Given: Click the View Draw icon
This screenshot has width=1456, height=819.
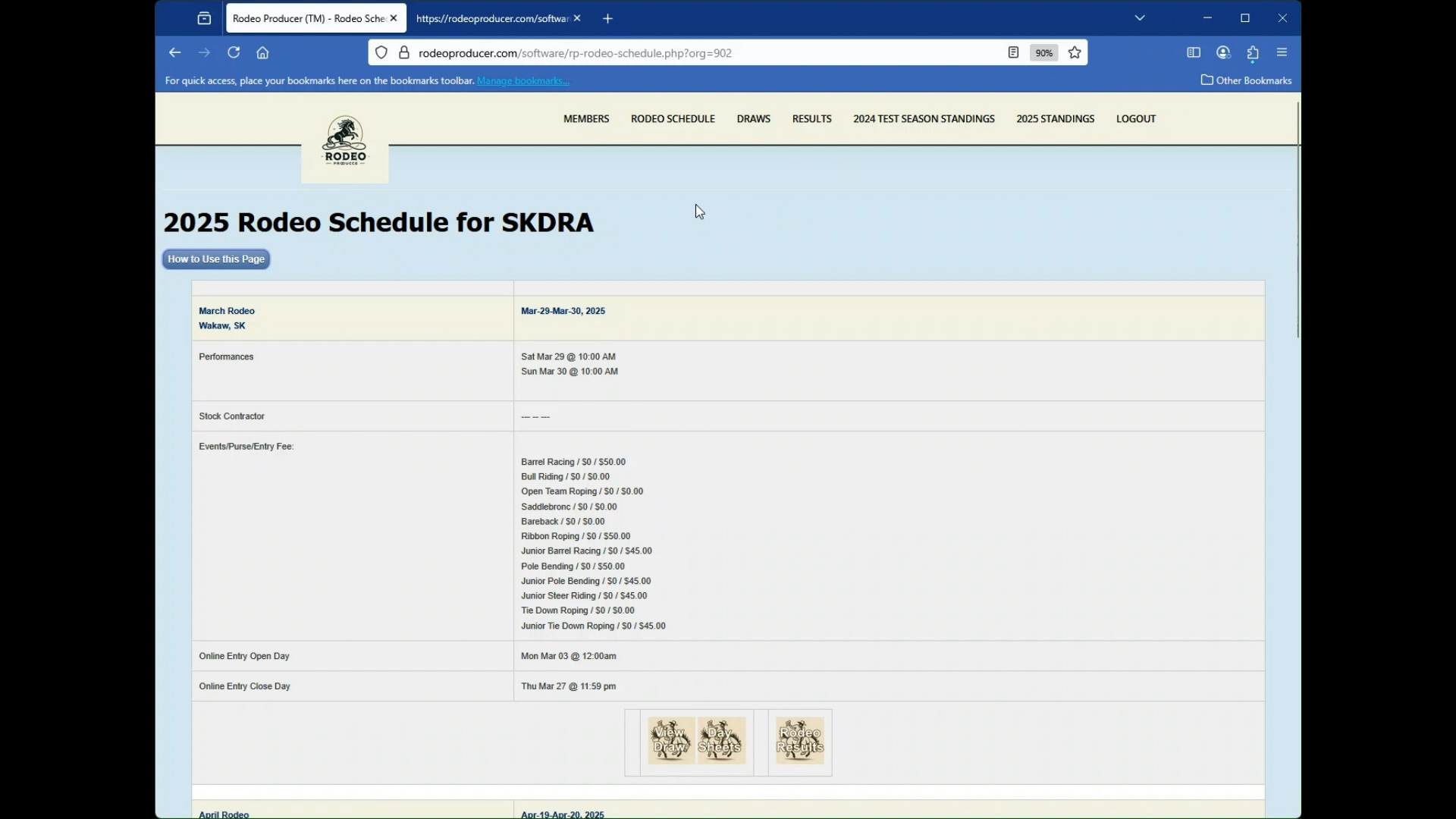Looking at the screenshot, I should point(670,740).
